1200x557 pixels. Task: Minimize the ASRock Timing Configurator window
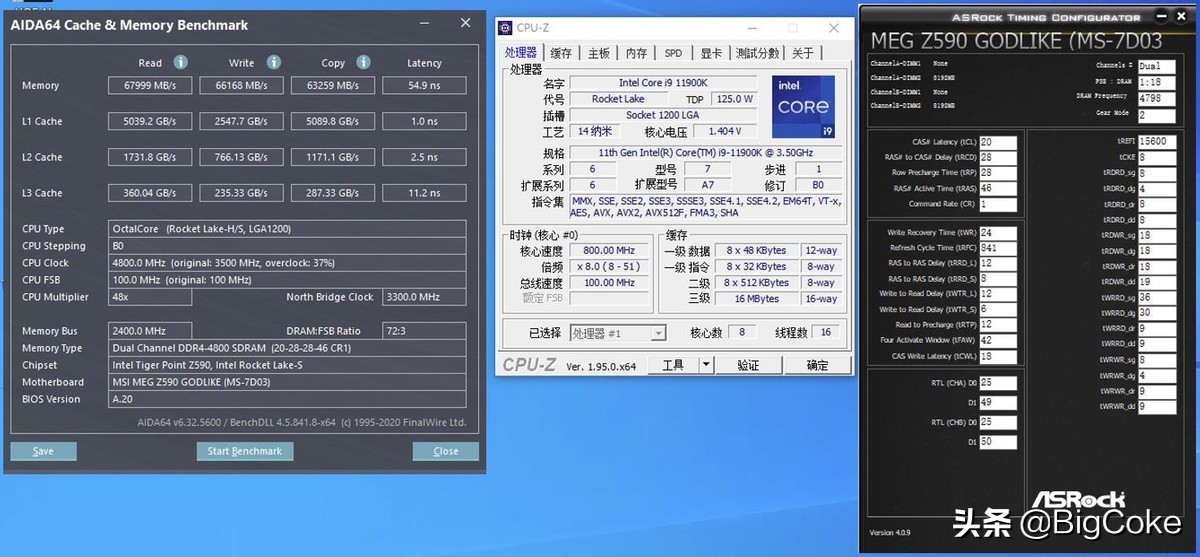pyautogui.click(x=1161, y=17)
